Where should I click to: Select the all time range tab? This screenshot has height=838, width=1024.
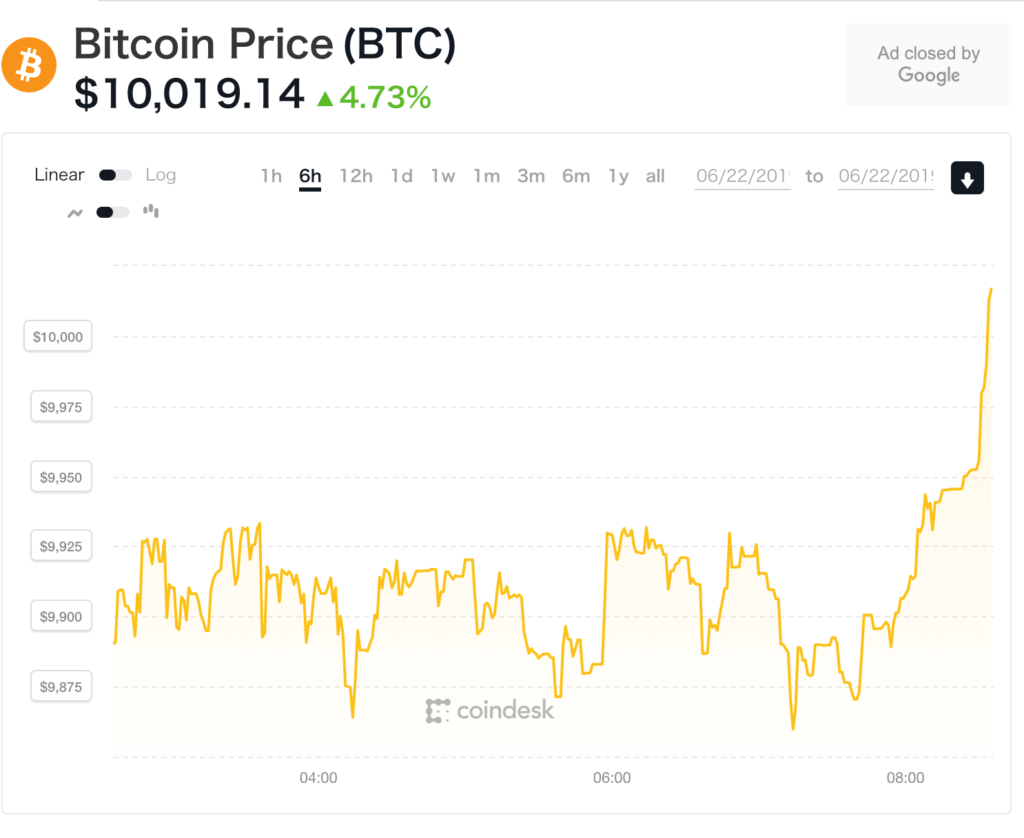[x=655, y=176]
